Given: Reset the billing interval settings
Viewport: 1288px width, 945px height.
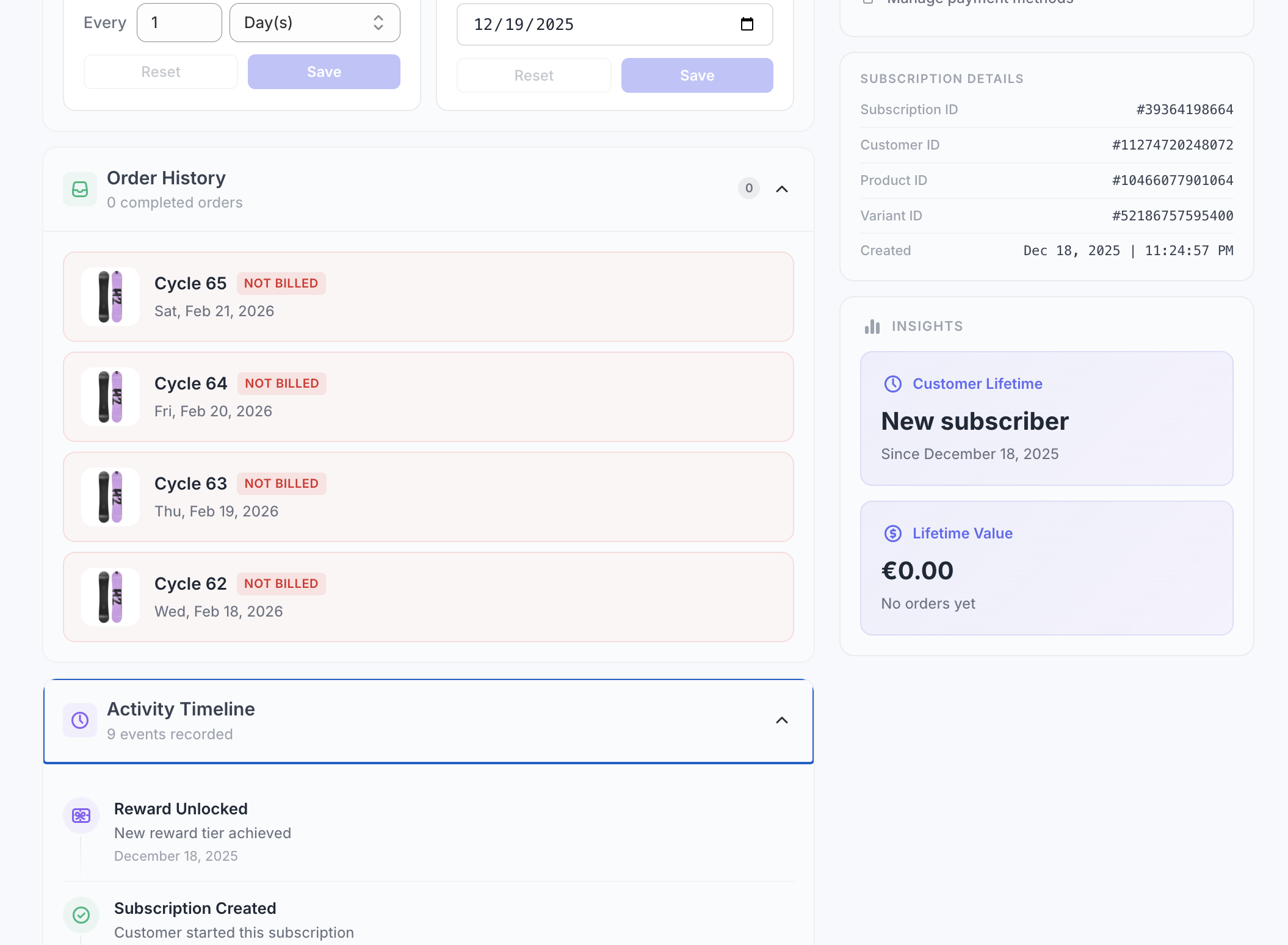Looking at the screenshot, I should pos(161,72).
